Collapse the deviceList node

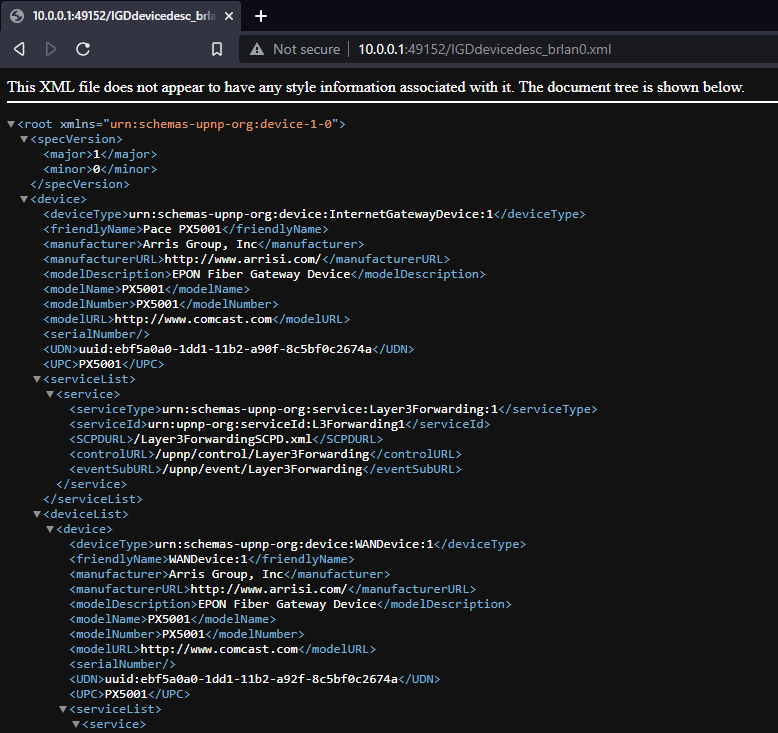(37, 514)
